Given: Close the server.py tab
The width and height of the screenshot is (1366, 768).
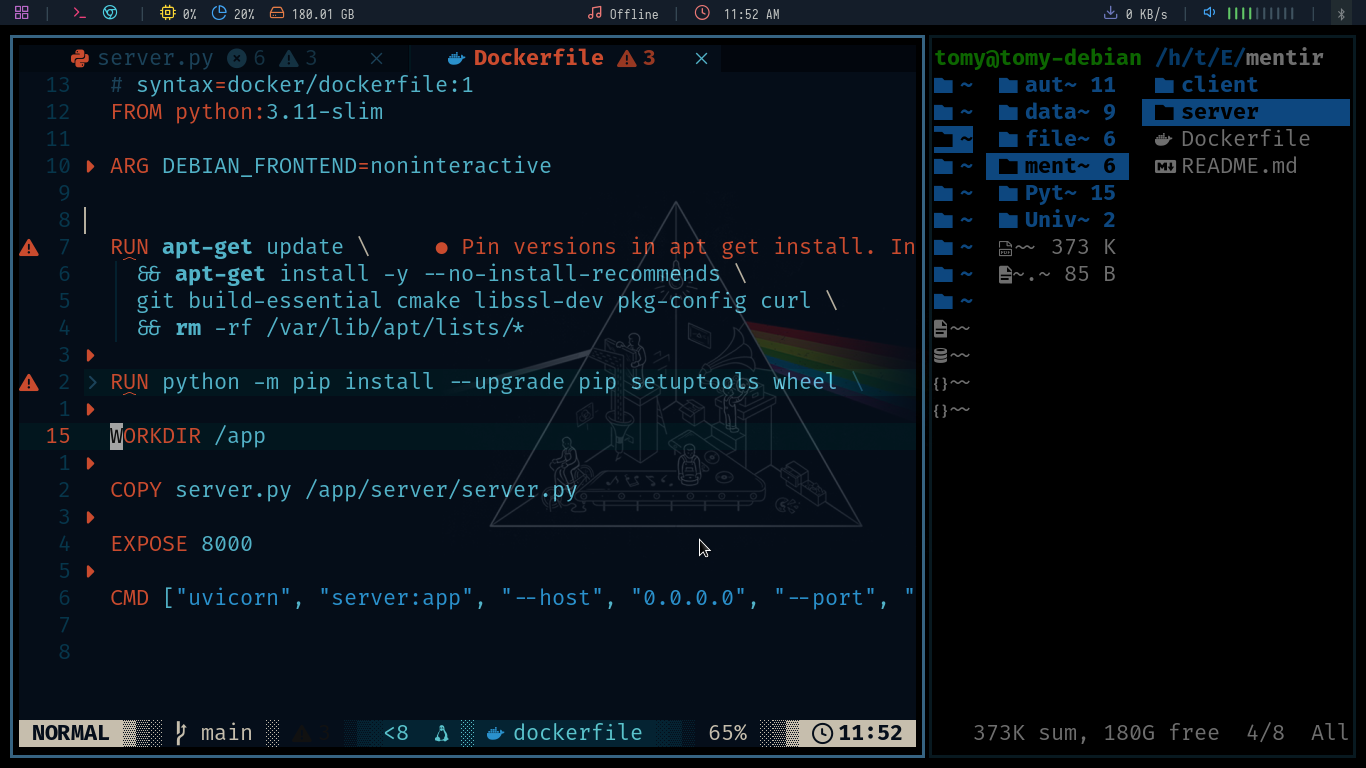Looking at the screenshot, I should tap(376, 58).
